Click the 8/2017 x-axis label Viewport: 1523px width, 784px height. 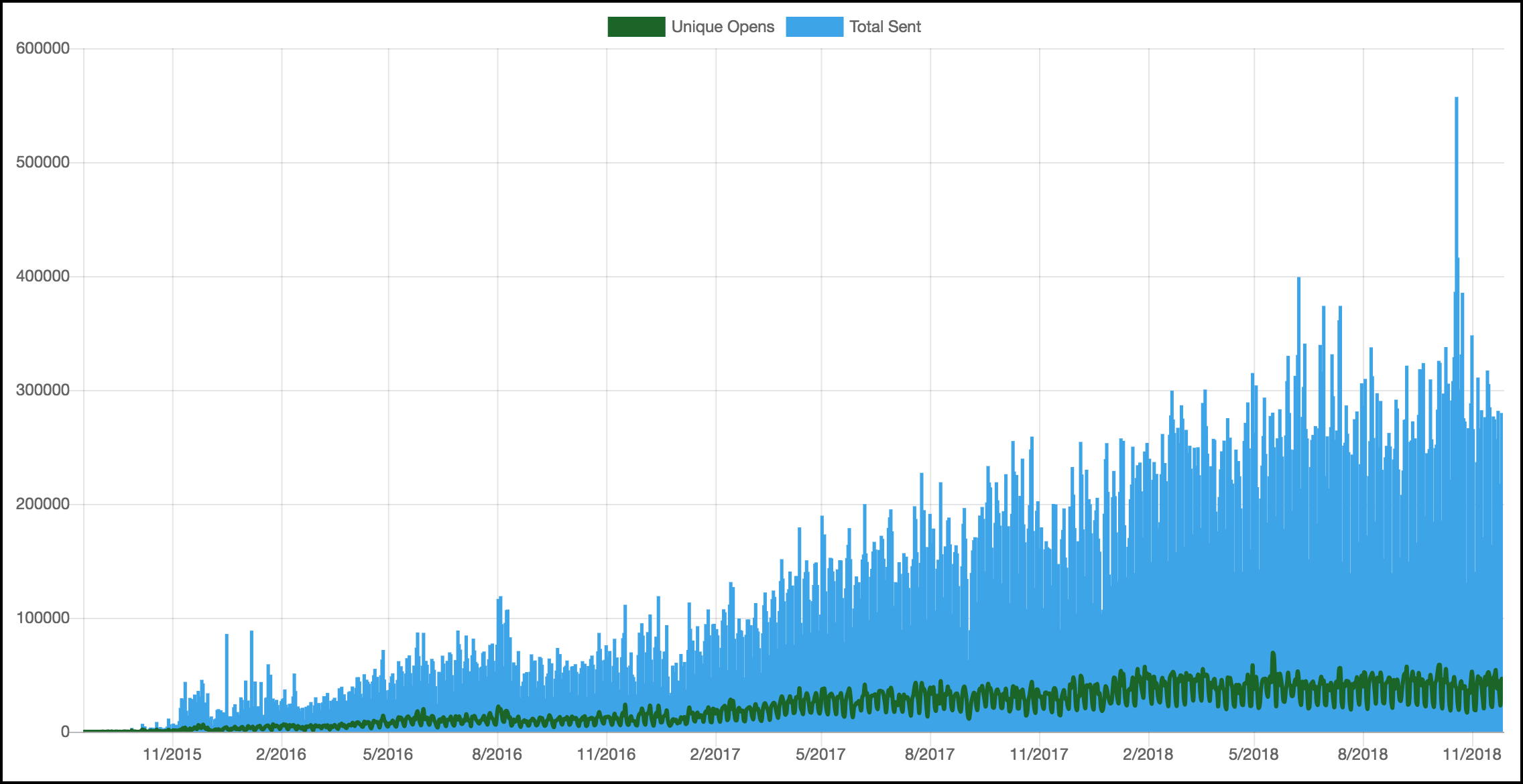pos(930,755)
